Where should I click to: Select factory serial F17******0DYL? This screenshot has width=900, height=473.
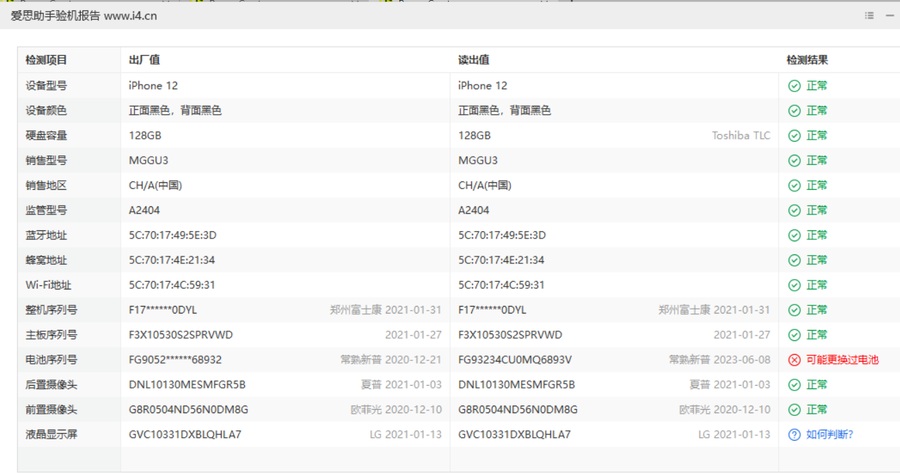click(163, 310)
